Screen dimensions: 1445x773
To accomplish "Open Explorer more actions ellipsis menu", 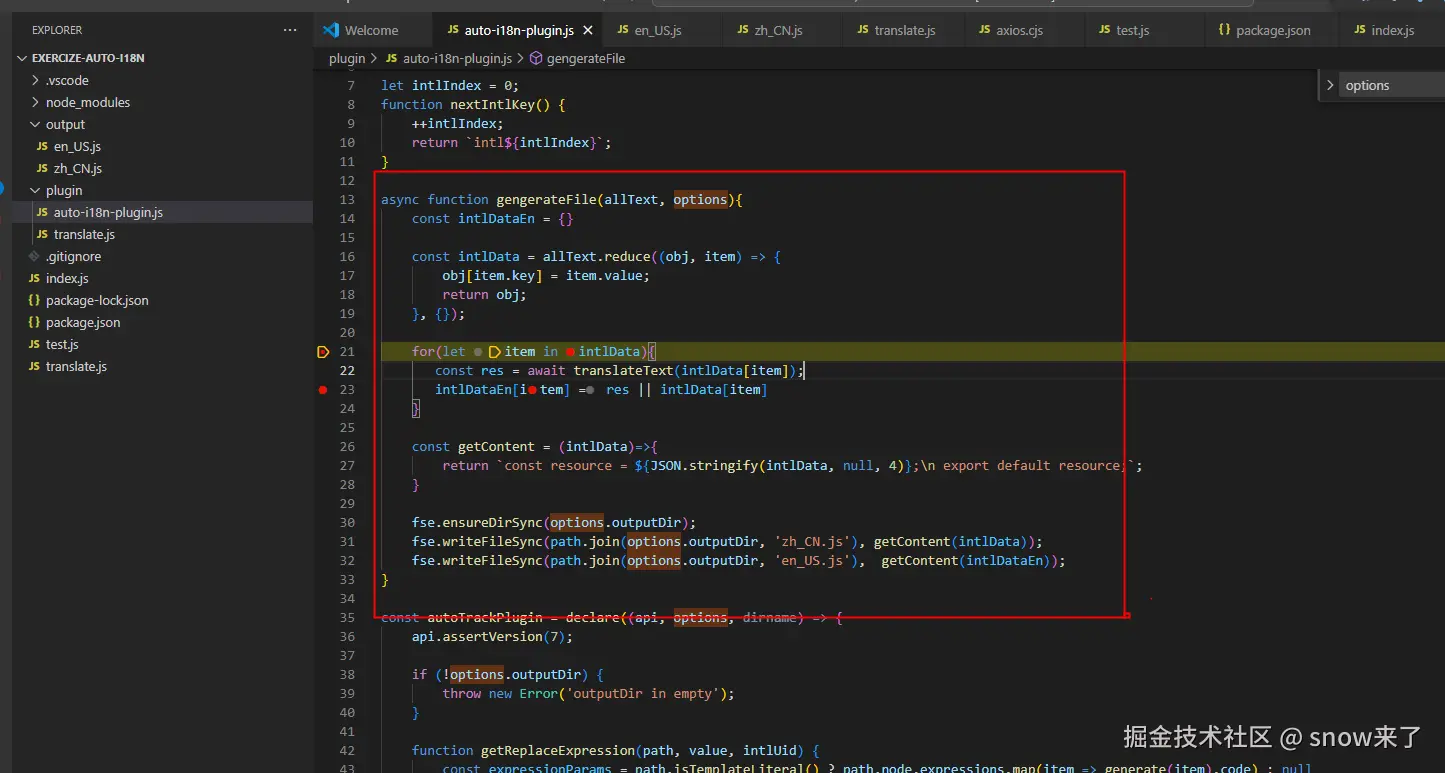I will 290,30.
